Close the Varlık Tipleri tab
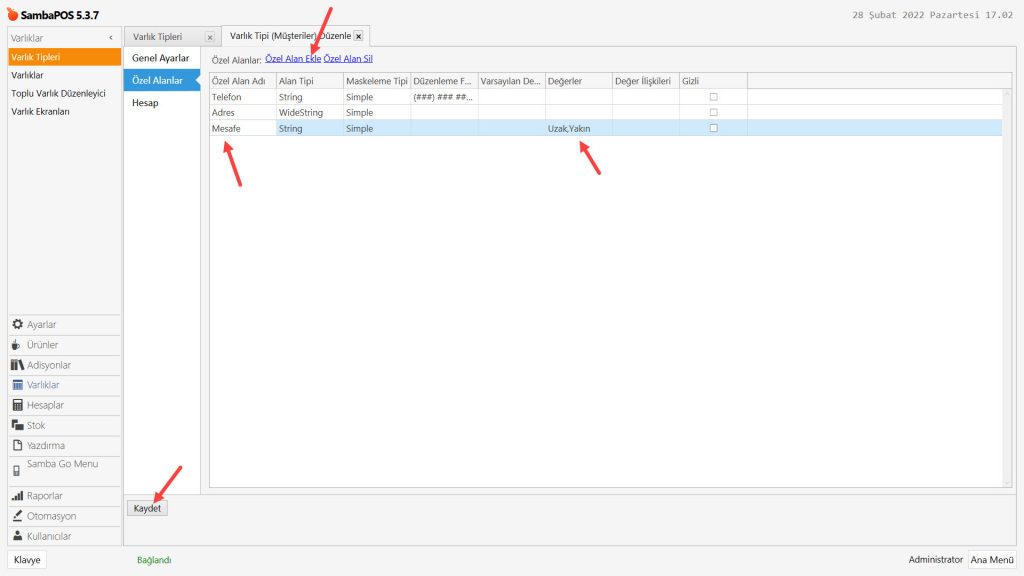Screen dimensions: 1024x576 [x=209, y=37]
